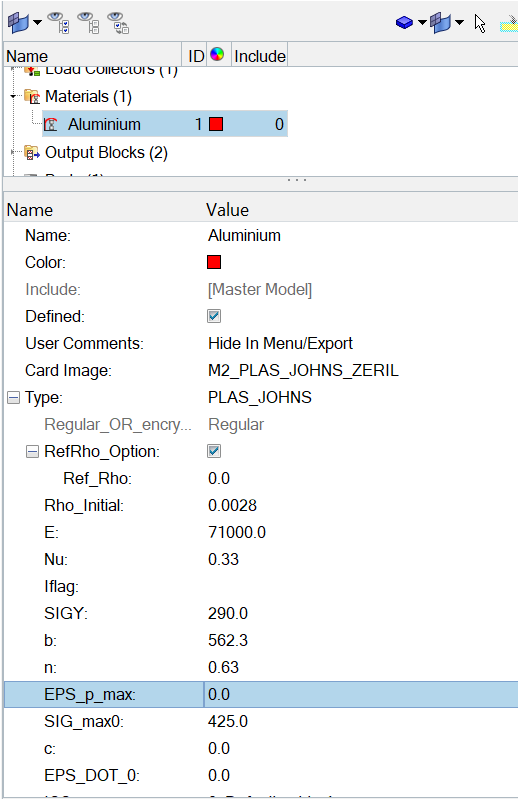Open the red Color swatch in properties
The height and width of the screenshot is (800, 519).
point(214,262)
